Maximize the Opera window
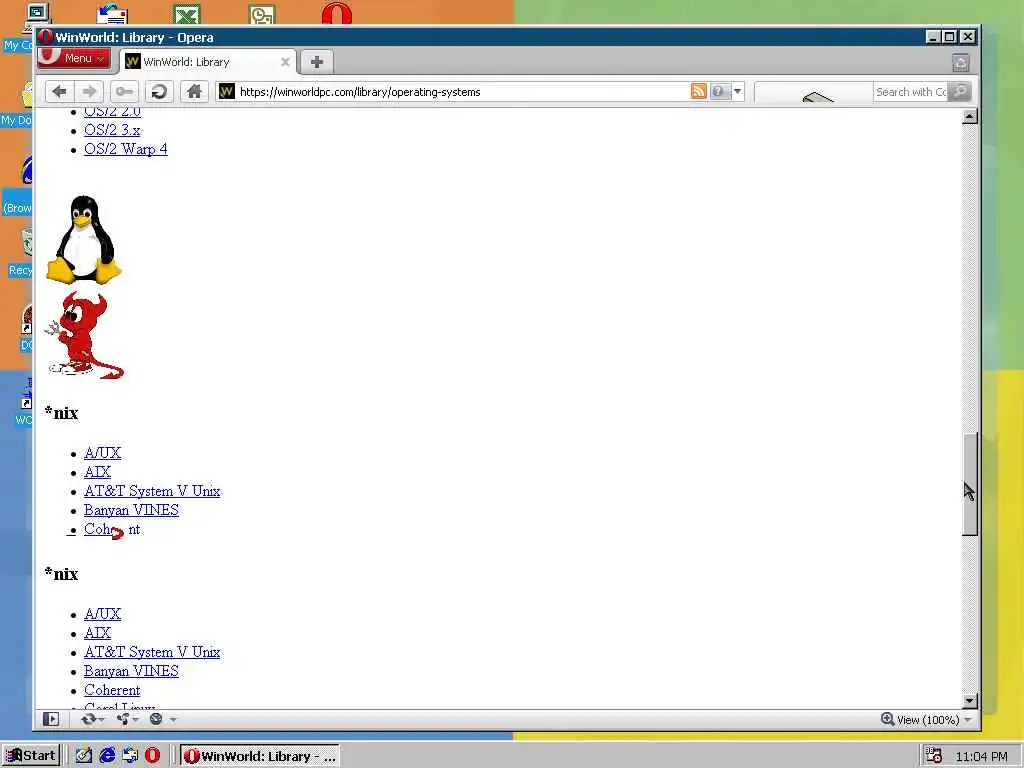The image size is (1024, 768). click(x=950, y=37)
